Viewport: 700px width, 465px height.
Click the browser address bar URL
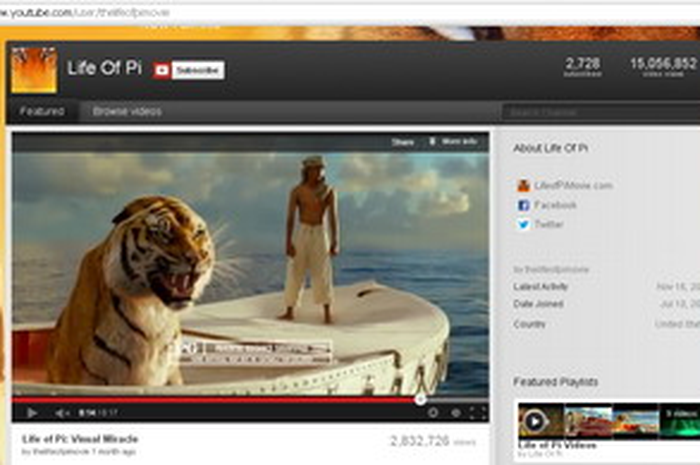[x=85, y=12]
